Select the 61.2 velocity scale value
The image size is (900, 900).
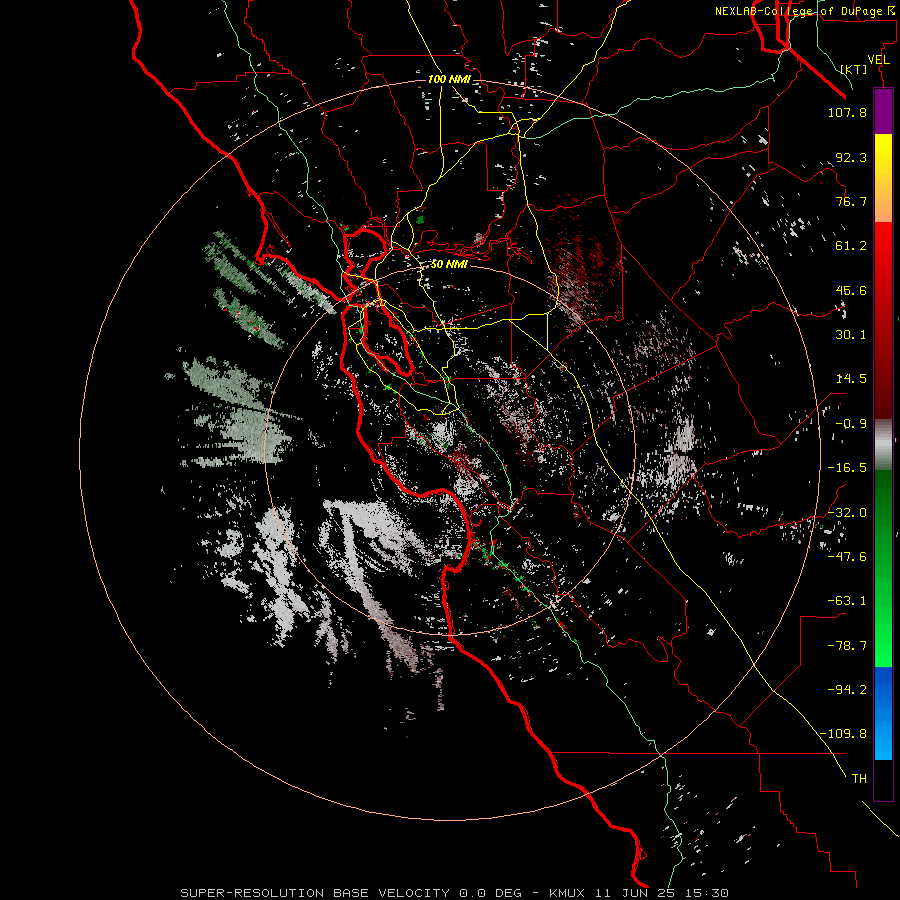pos(851,246)
